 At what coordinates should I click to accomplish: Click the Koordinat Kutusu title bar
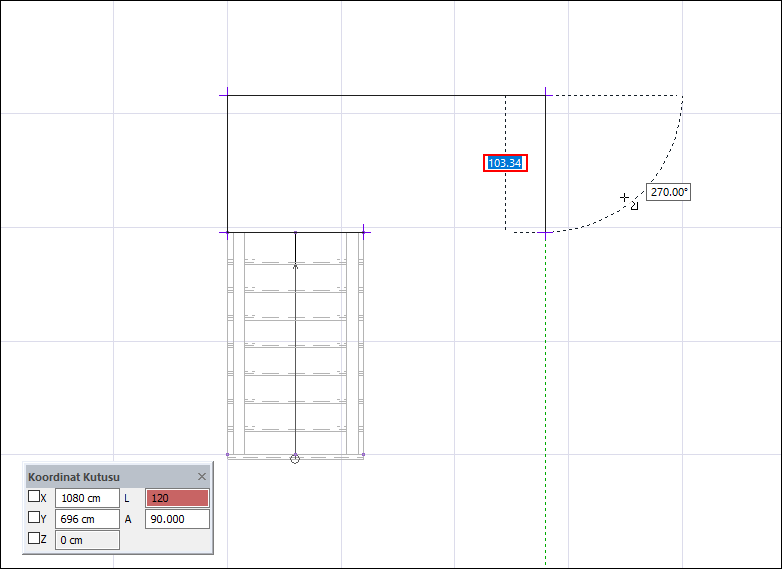[x=111, y=477]
